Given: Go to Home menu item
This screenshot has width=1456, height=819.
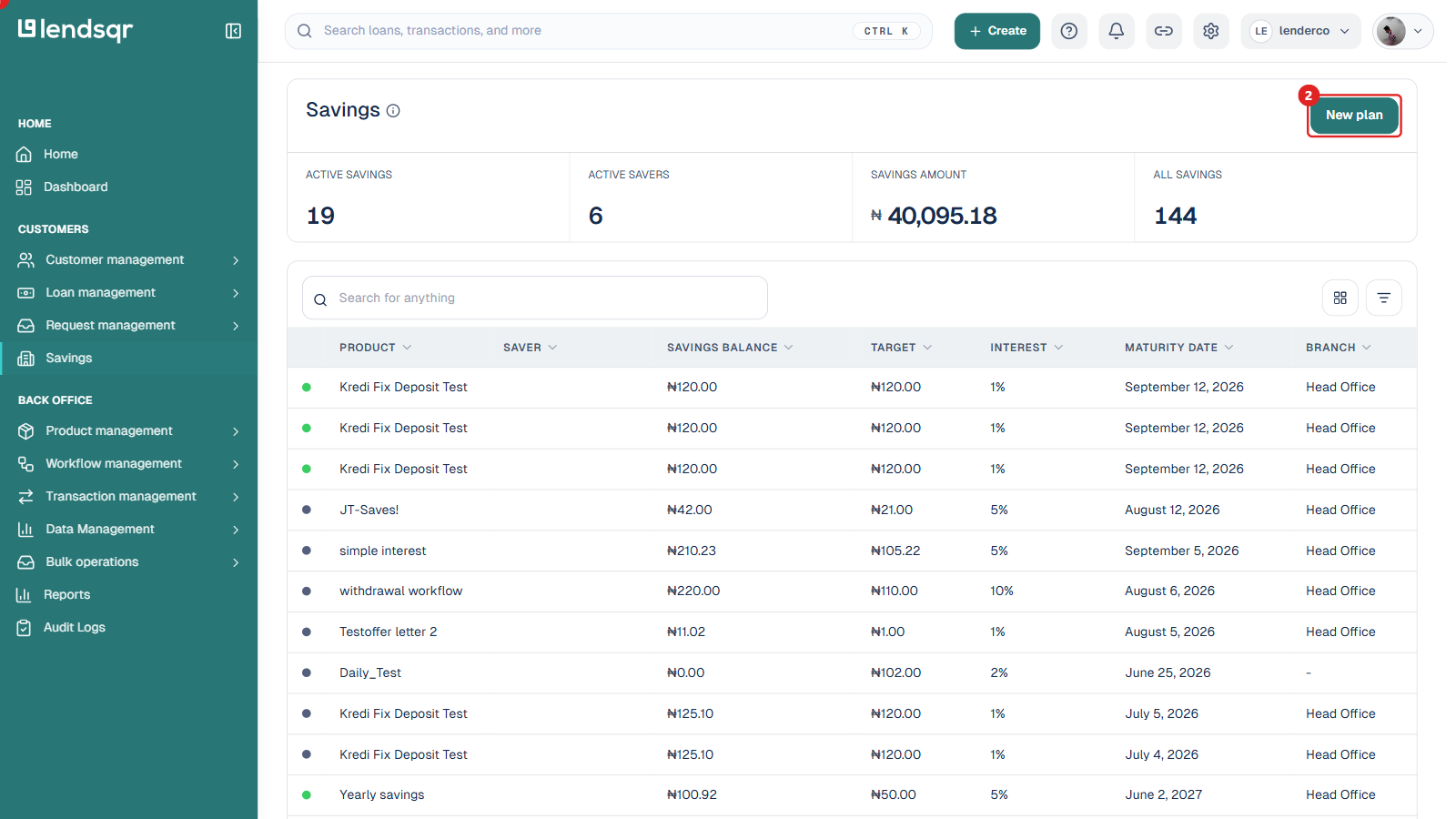Looking at the screenshot, I should 128,155.
